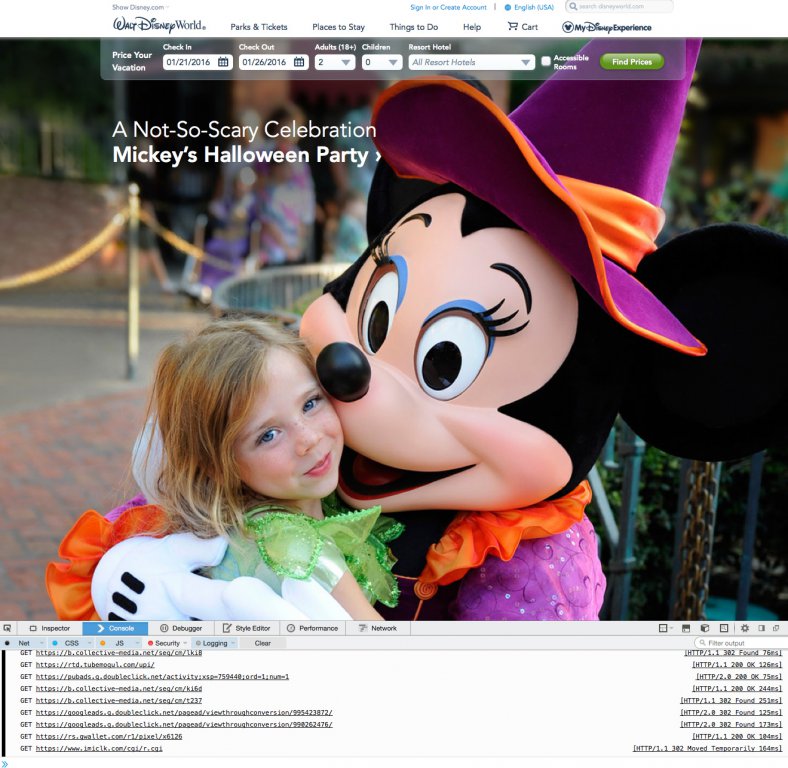Screen dimensions: 788x768
Task: Open My Disney Experience
Action: pyautogui.click(x=607, y=27)
